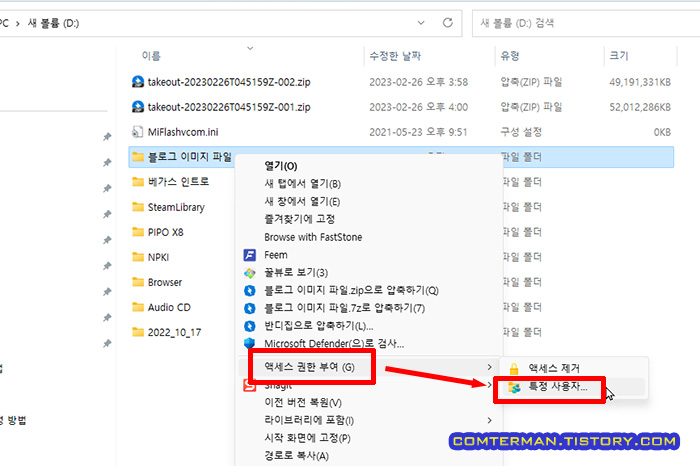Expand 라이브러리에 포함 submenu arrow

(489, 420)
